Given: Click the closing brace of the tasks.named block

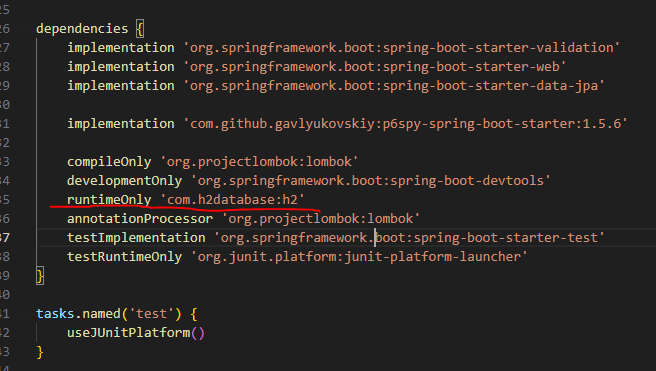Looking at the screenshot, I should [40, 352].
